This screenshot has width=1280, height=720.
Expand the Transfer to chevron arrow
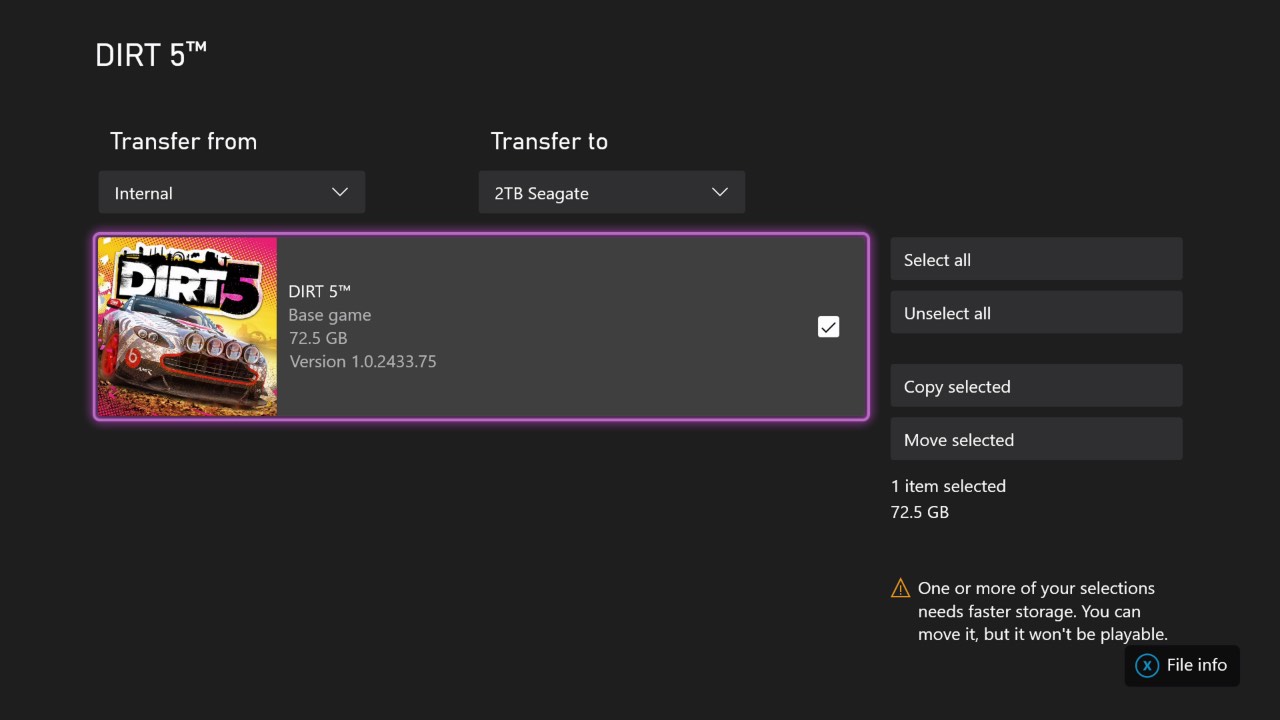point(720,192)
